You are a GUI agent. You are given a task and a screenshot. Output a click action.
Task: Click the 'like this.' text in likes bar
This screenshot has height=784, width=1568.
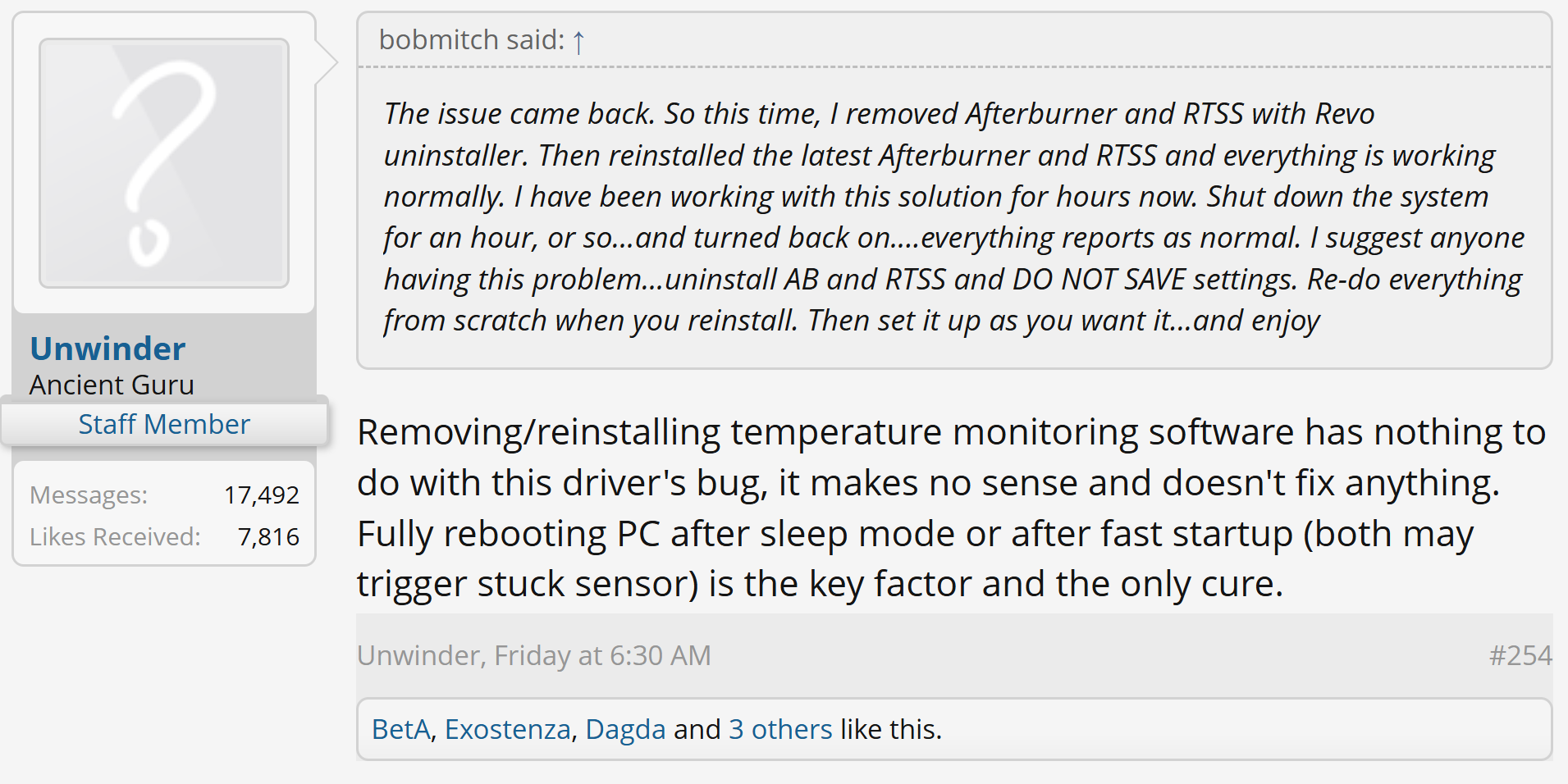891,729
